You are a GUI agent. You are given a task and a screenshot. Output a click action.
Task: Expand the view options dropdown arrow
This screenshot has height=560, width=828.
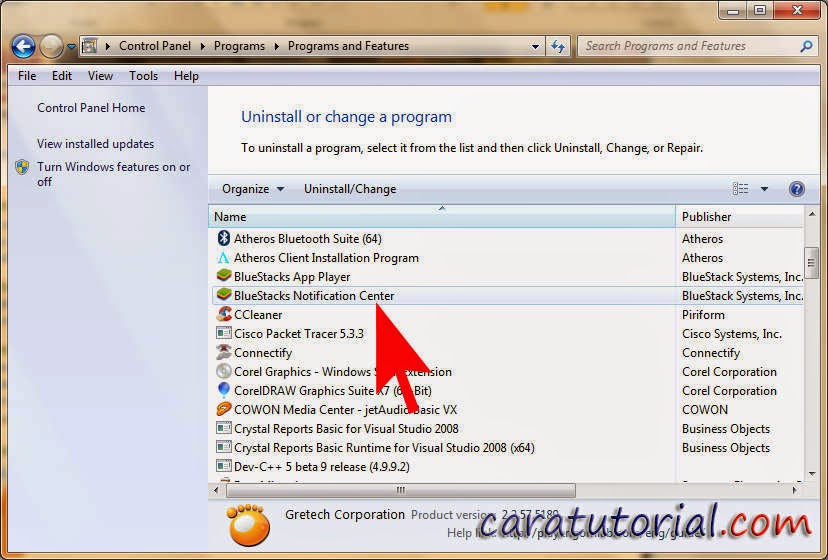pos(764,189)
